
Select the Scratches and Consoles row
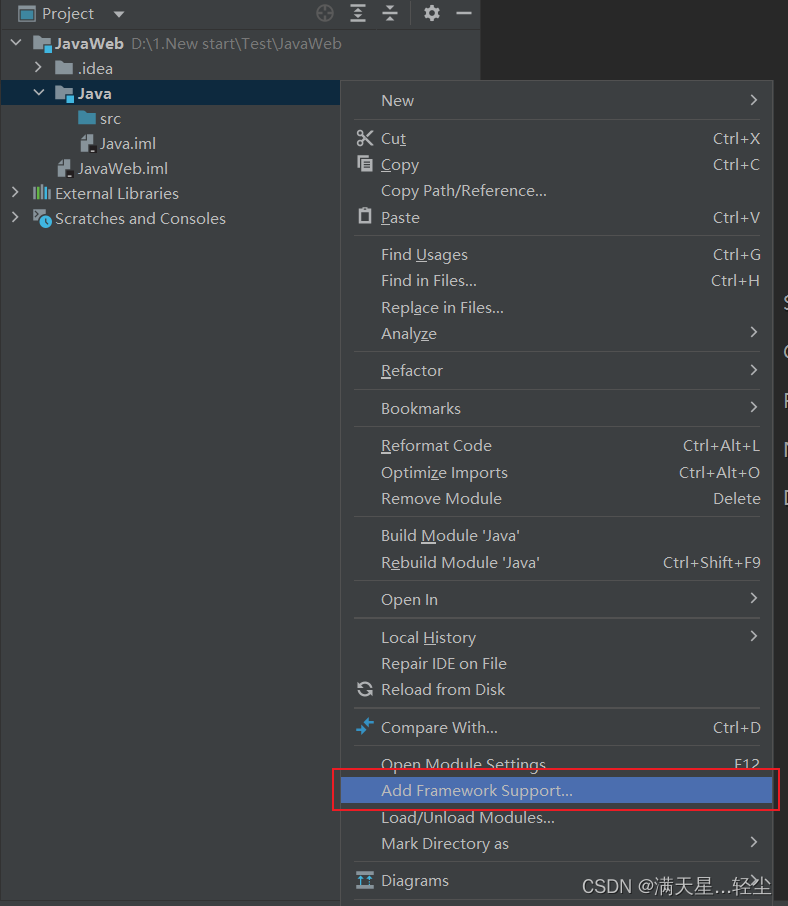(x=170, y=218)
